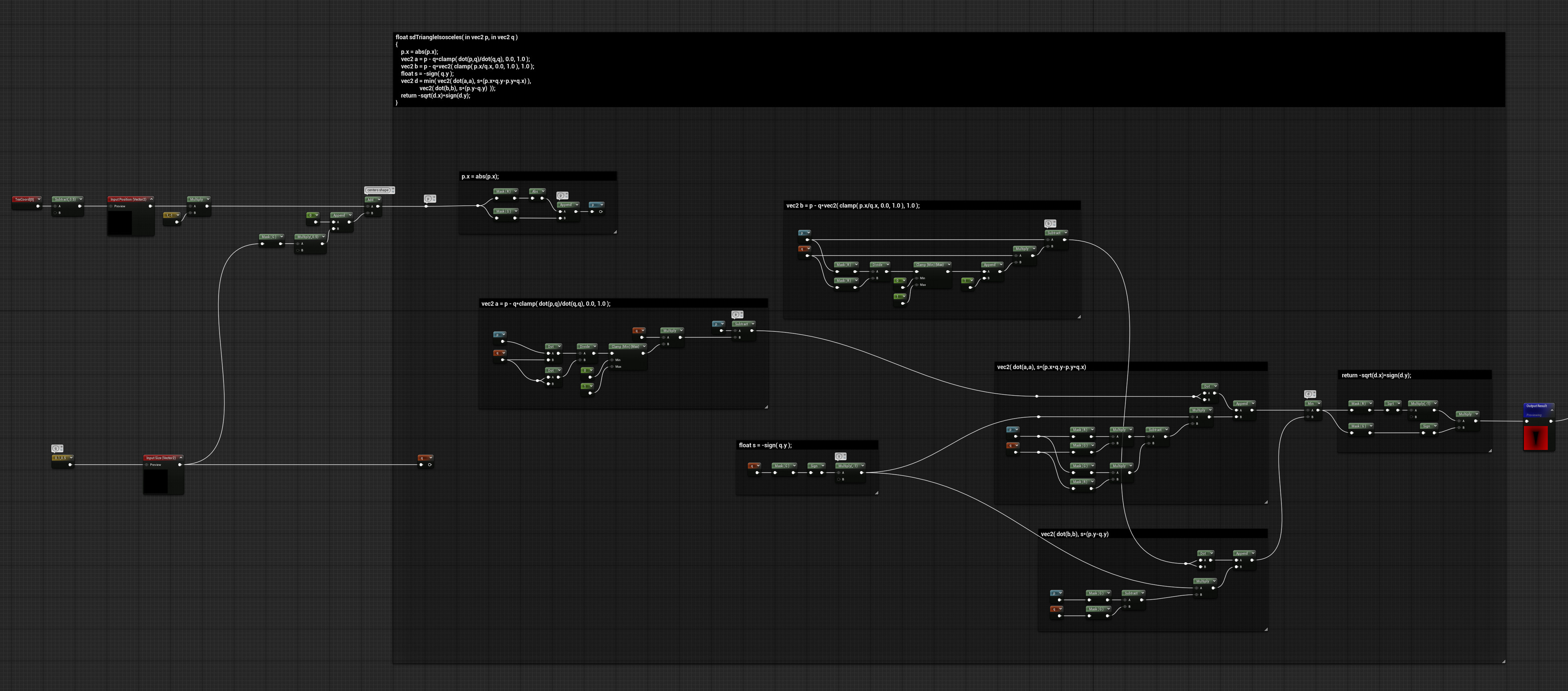Select the 'float s = -sign( q.y );' comment header
The width and height of the screenshot is (1568, 691).
coord(765,445)
